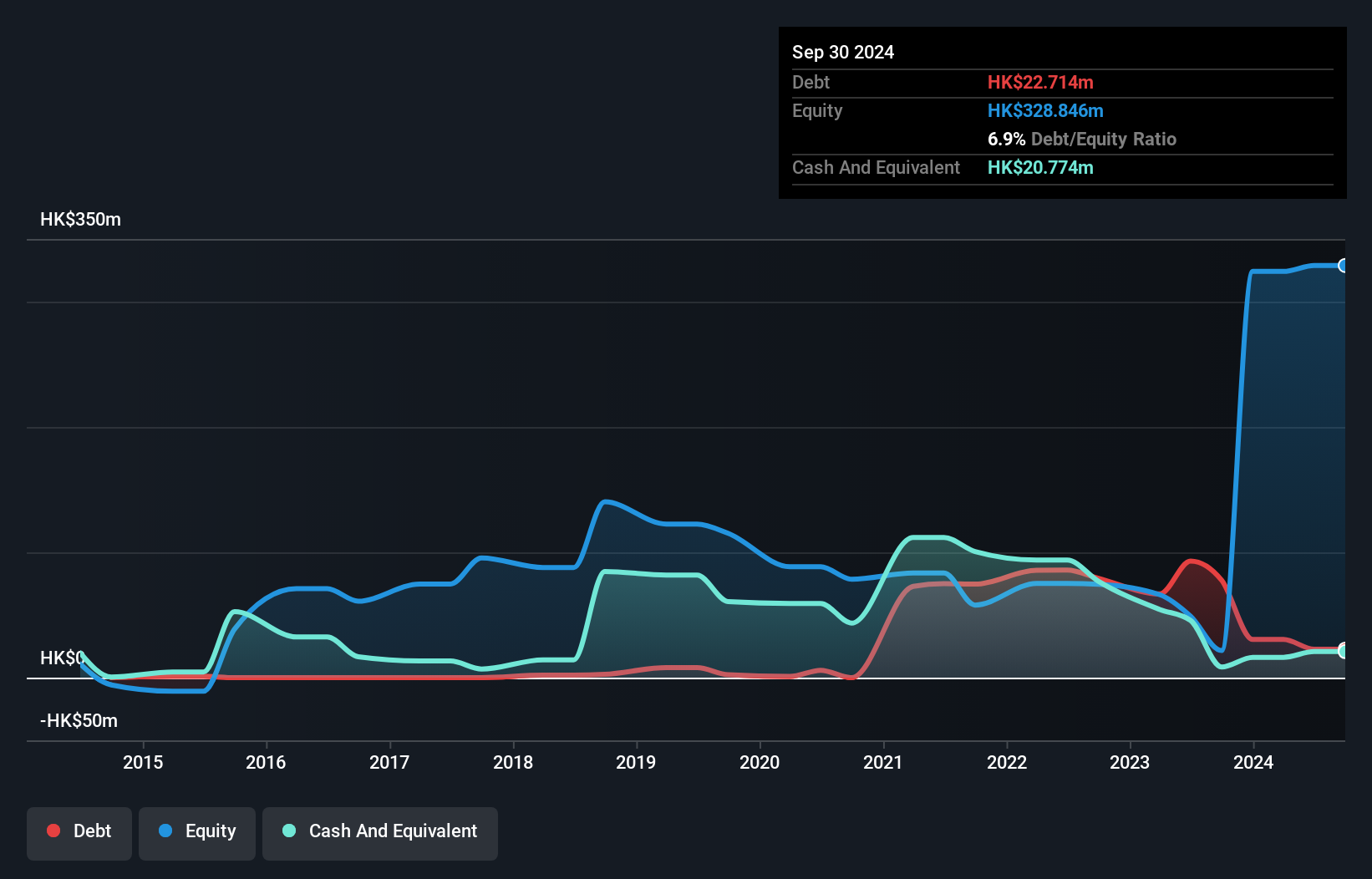The image size is (1372, 879).
Task: Click the HK$20.774m cash value
Action: (x=1040, y=167)
